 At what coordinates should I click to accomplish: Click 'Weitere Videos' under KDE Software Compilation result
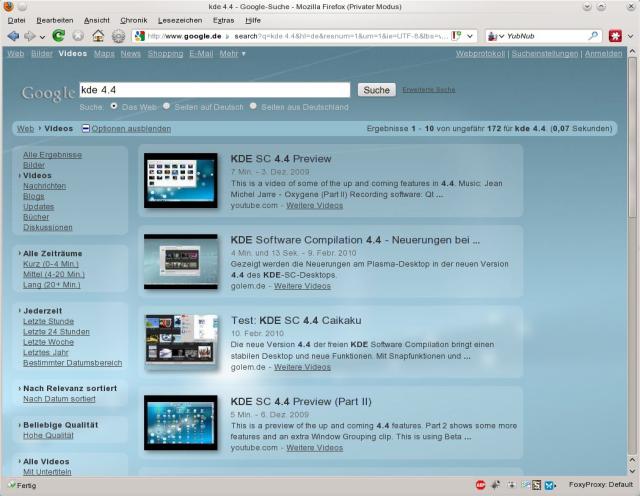tap(302, 286)
